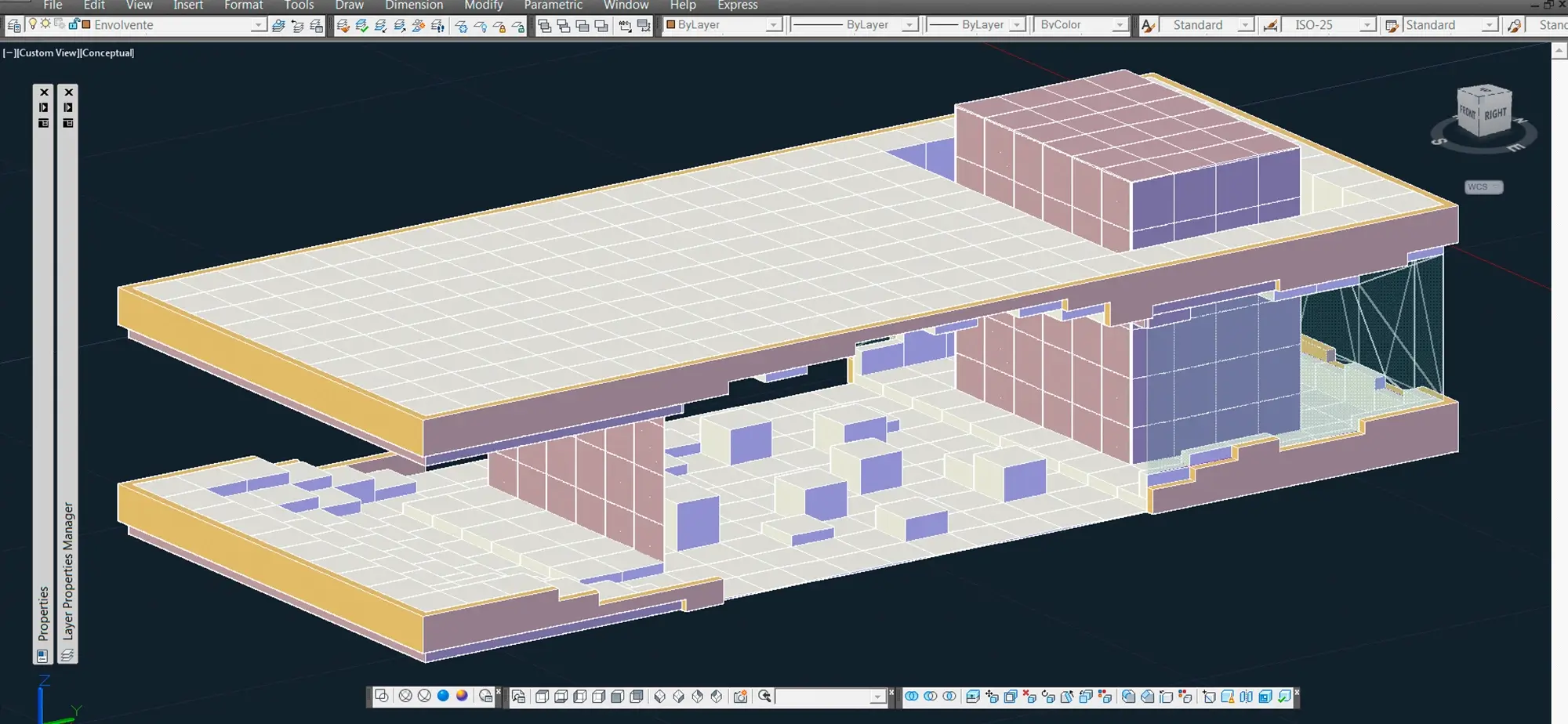Open the Layer Properties Manager icon
The image size is (1568, 724).
[x=13, y=26]
